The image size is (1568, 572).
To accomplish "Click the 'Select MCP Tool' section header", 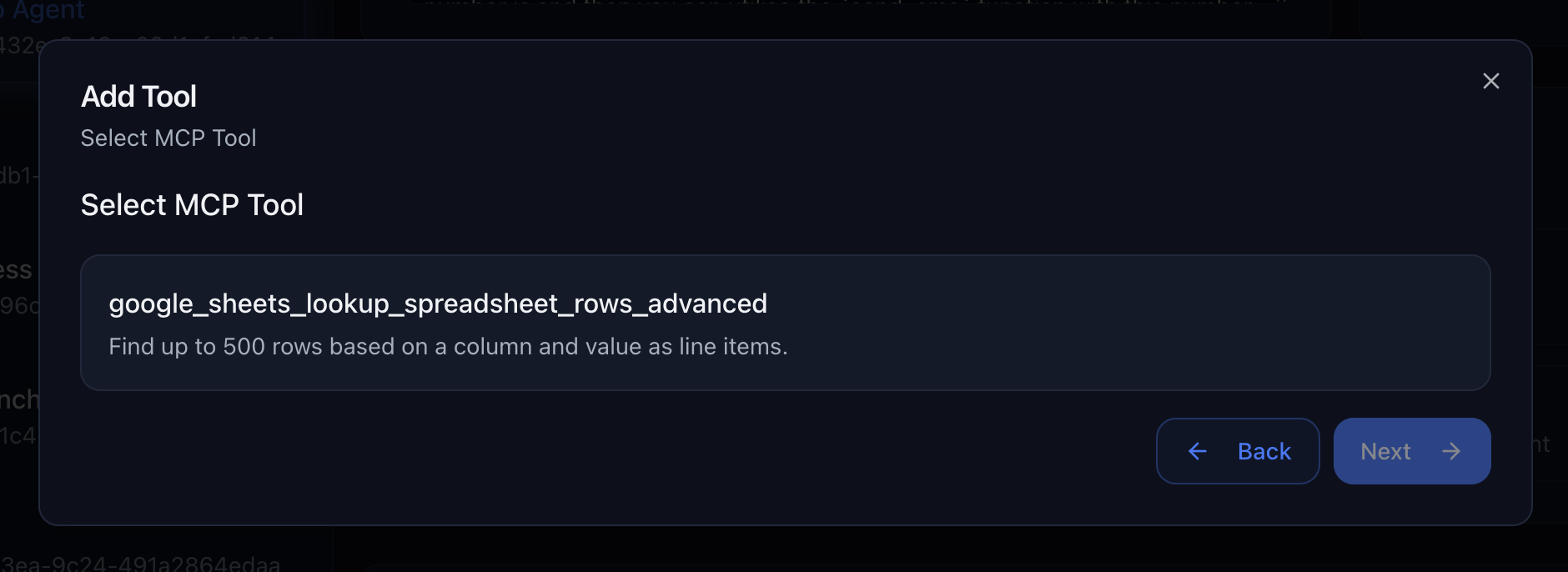I will click(192, 204).
